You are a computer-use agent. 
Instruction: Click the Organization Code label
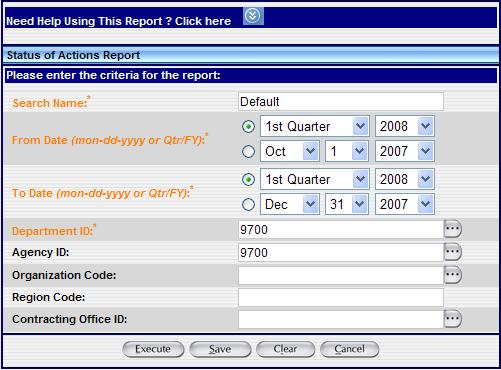coord(64,275)
